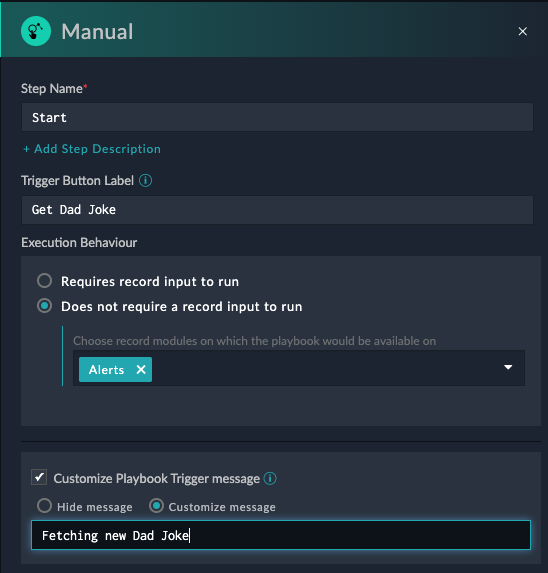Viewport: 548px width, 573px height.
Task: Click Add Step Description link
Action: click(x=92, y=149)
